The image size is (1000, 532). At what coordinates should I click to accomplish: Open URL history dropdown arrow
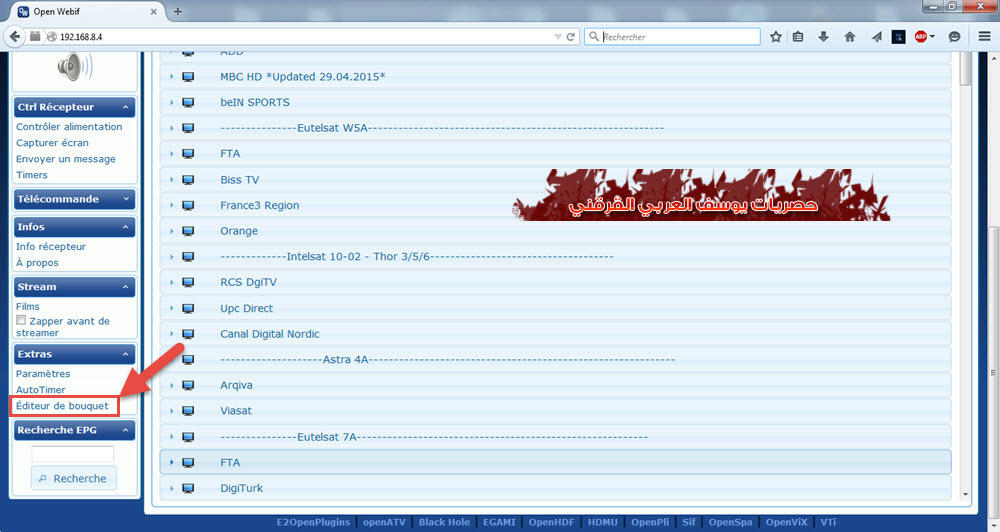coord(557,37)
